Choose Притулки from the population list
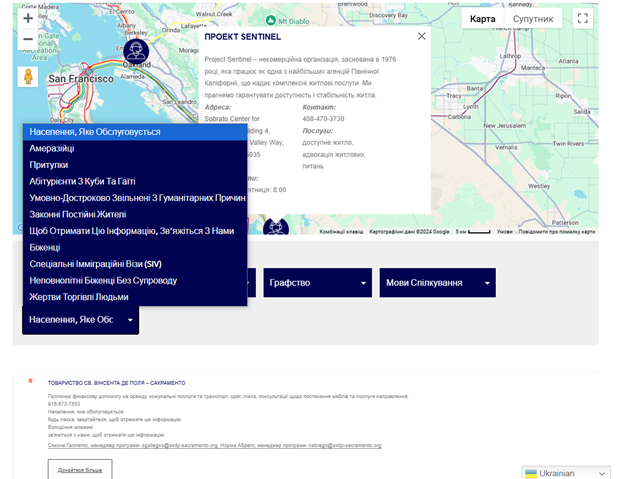This screenshot has height=479, width=624. pos(135,165)
